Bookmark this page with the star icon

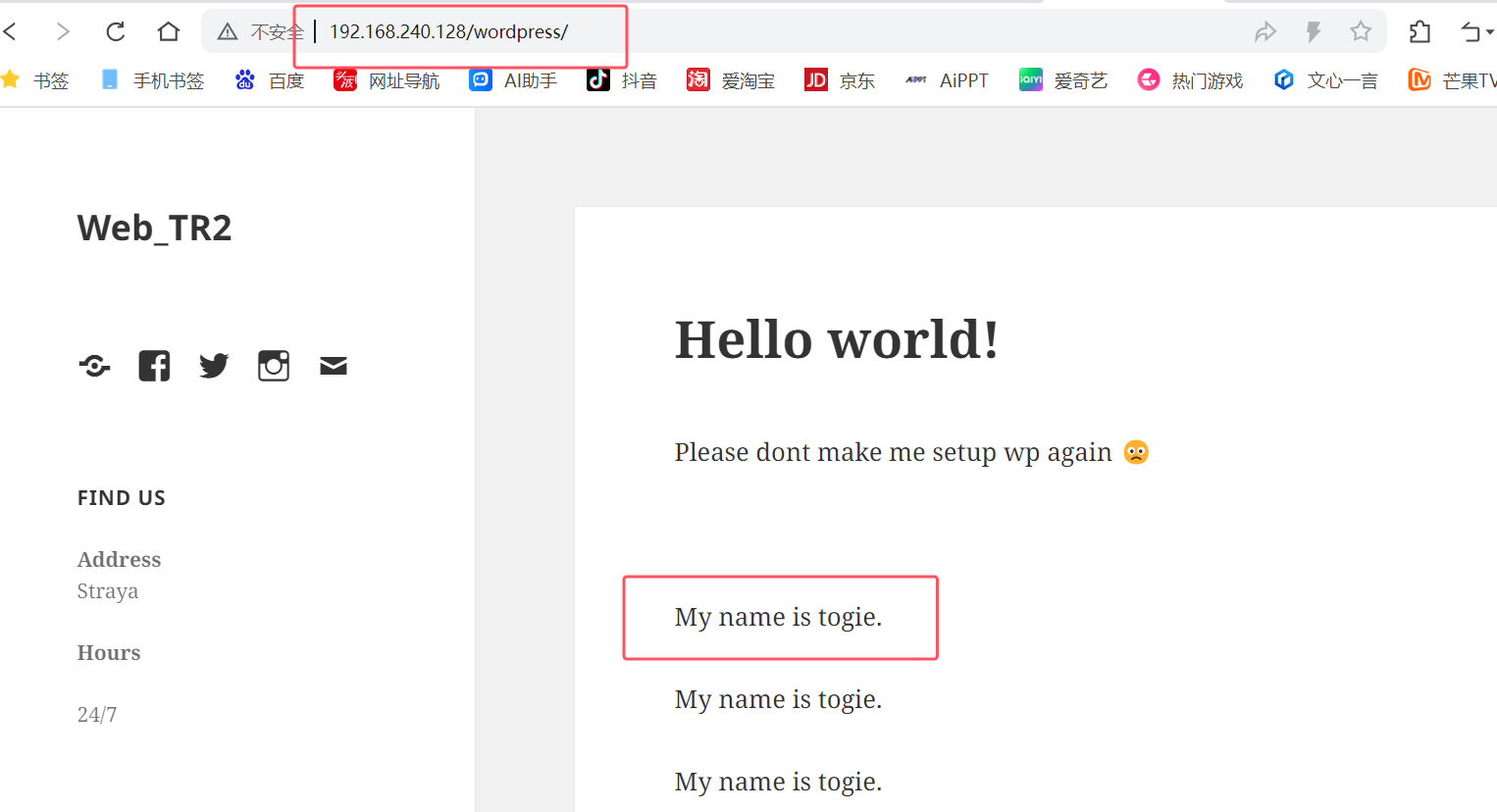(1361, 31)
